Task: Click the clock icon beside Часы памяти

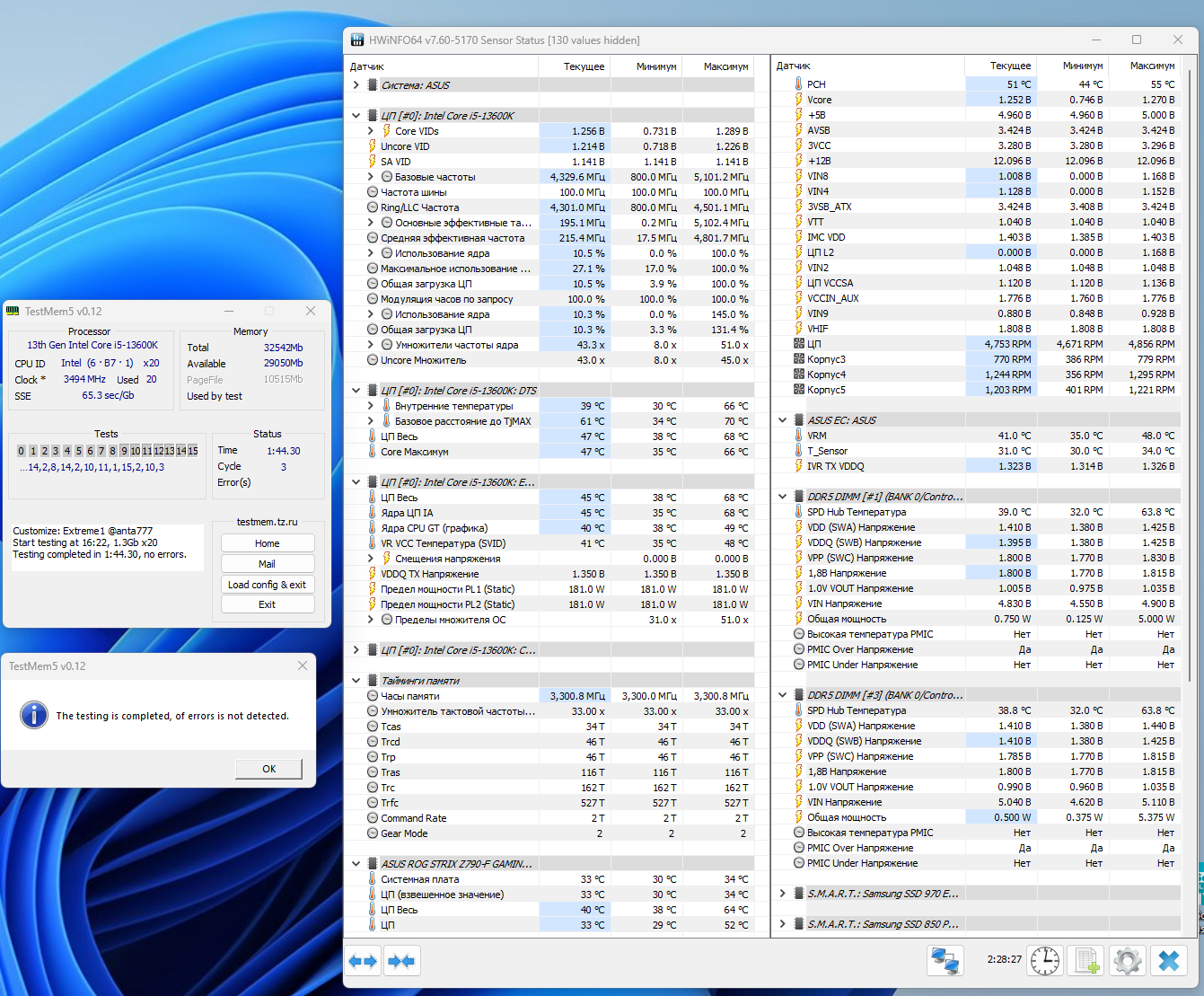Action: 373,696
